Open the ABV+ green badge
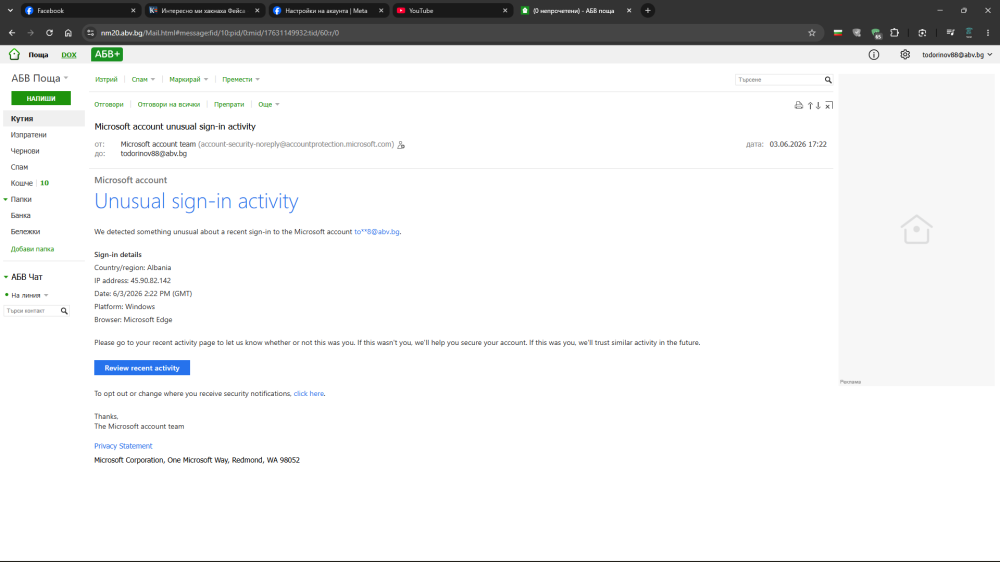This screenshot has width=1000, height=562. pos(107,54)
